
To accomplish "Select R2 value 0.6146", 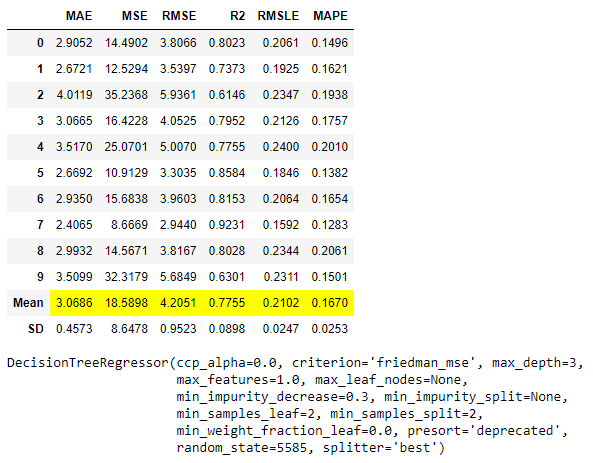I will [227, 95].
